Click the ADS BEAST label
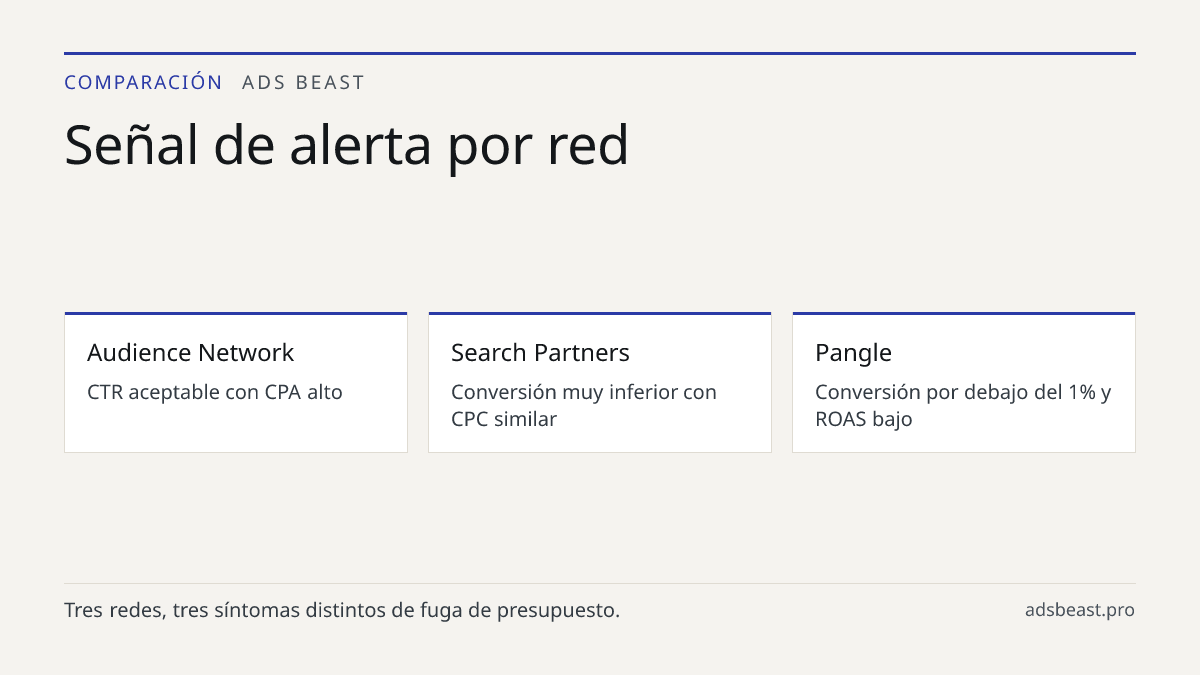1200x675 pixels. [x=303, y=82]
